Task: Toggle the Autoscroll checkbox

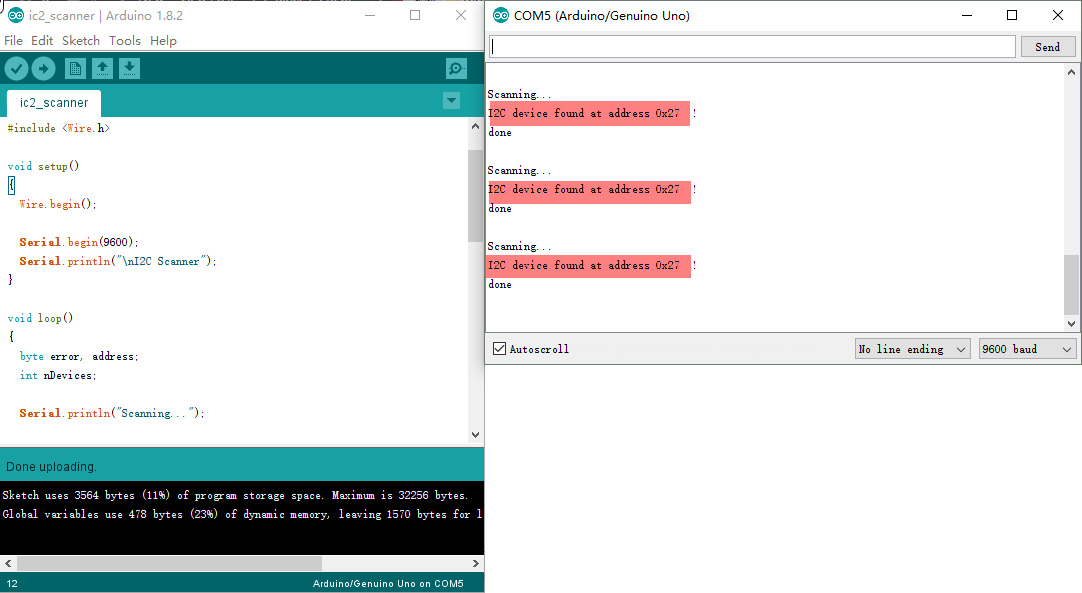Action: click(x=500, y=349)
